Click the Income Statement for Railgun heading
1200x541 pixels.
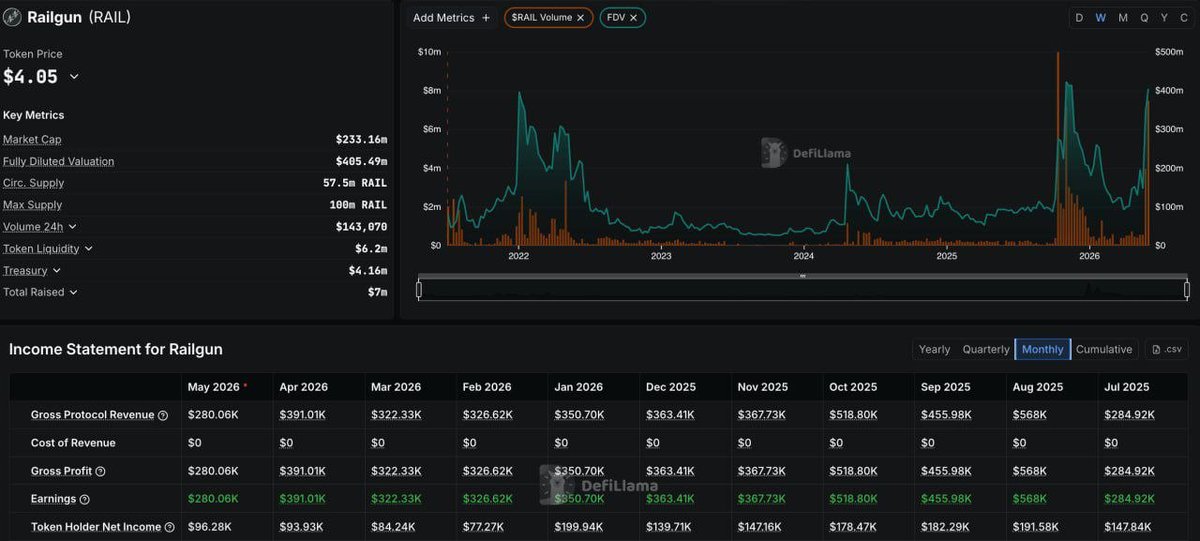coord(116,349)
